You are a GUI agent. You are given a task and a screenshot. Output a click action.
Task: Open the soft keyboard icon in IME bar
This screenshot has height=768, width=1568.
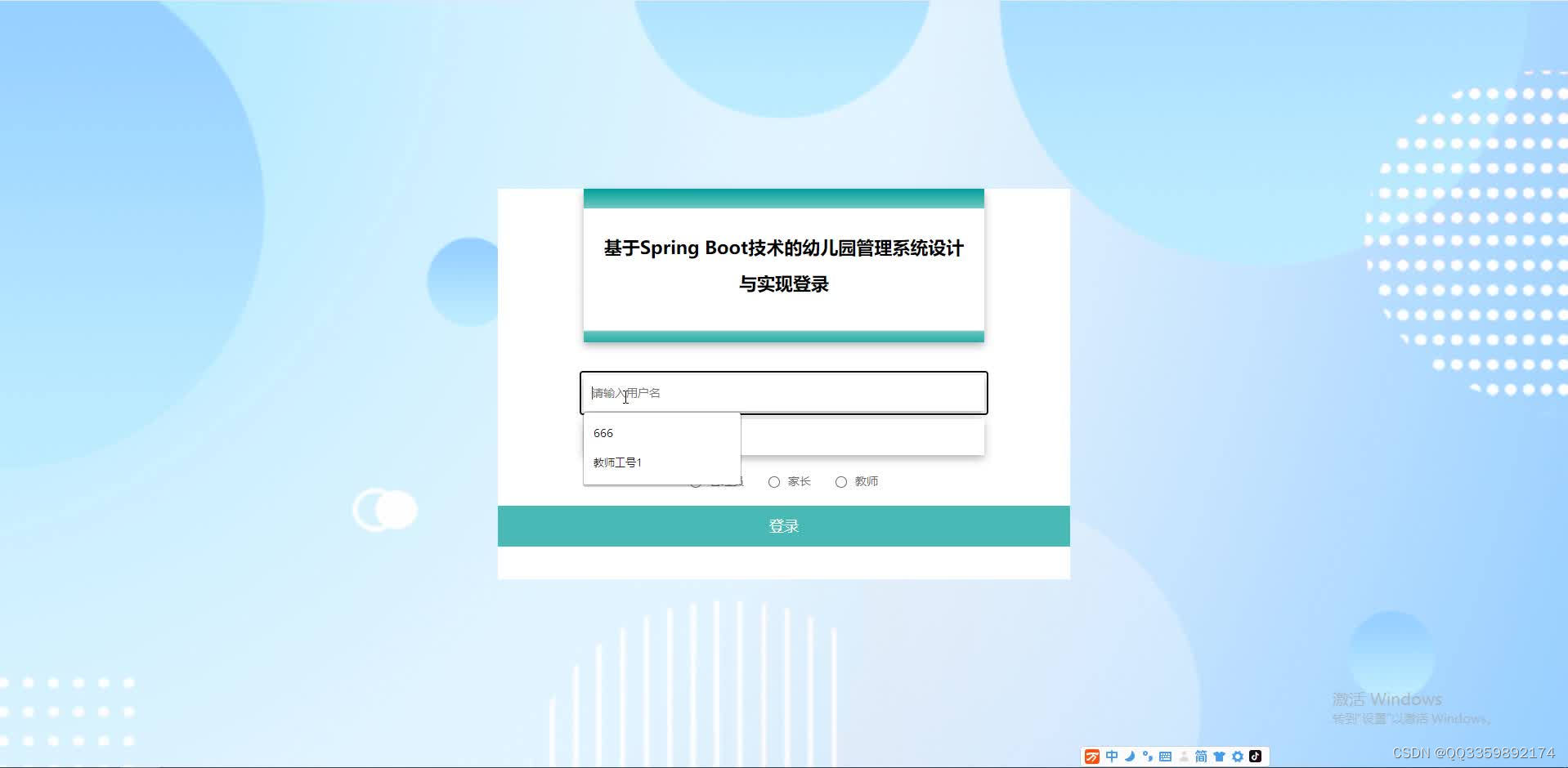coord(1166,757)
